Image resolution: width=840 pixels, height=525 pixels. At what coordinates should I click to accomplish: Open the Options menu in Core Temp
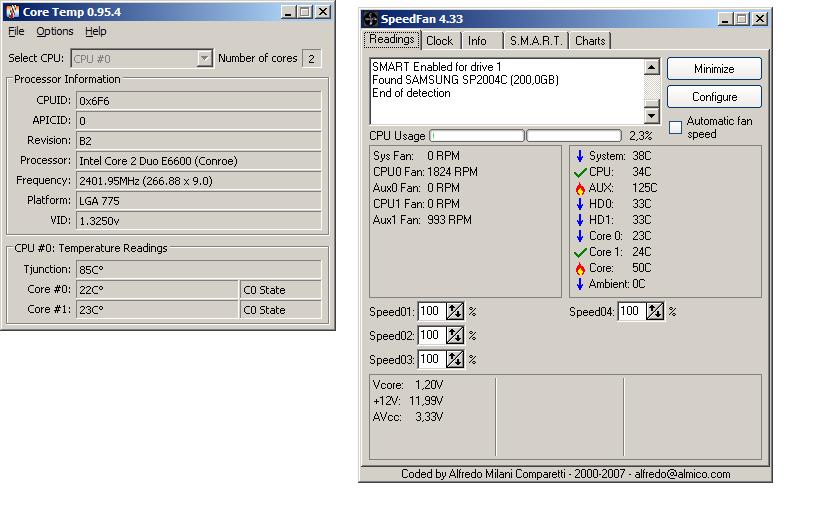point(55,31)
